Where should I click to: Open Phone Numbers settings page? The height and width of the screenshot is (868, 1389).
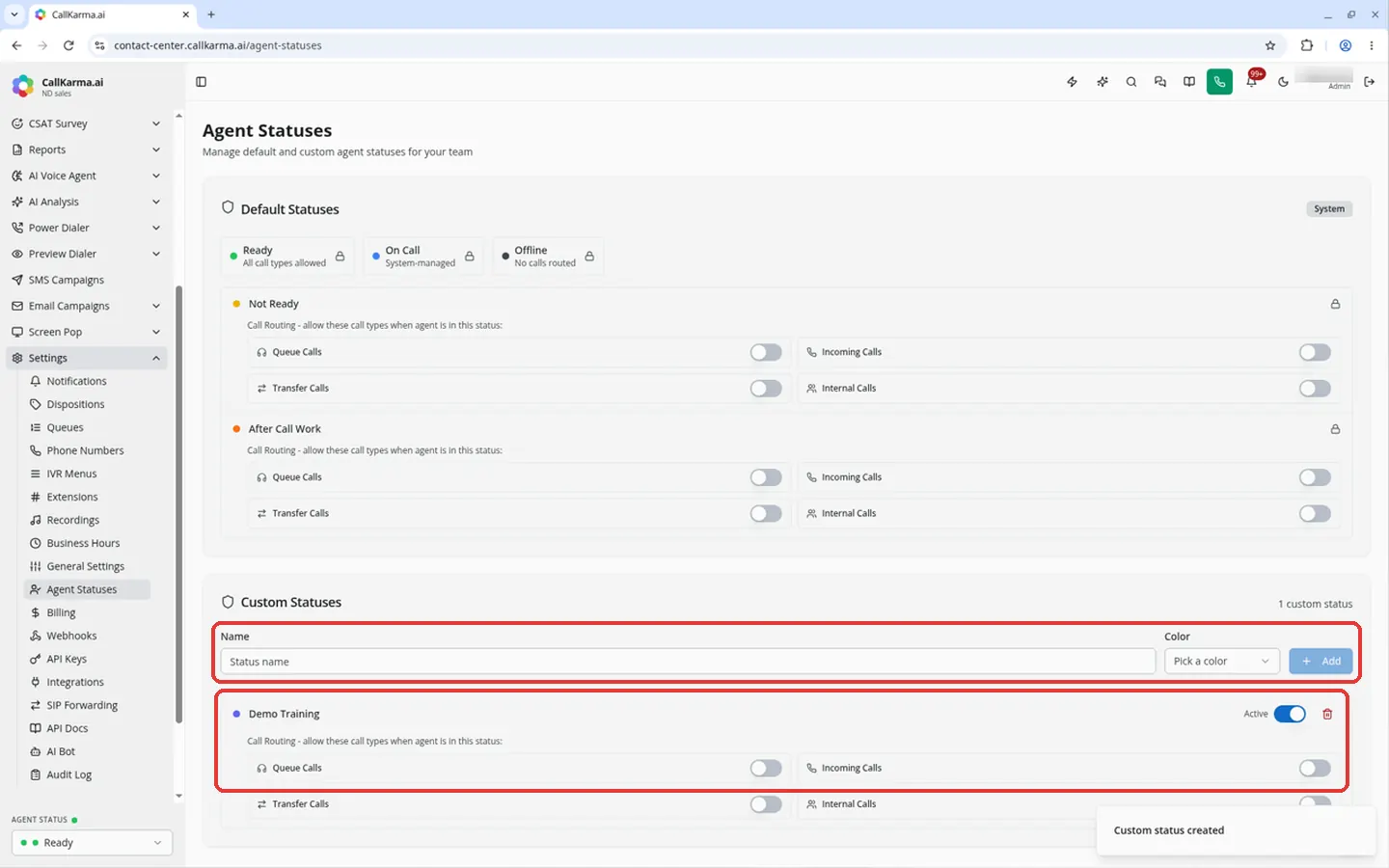[85, 450]
